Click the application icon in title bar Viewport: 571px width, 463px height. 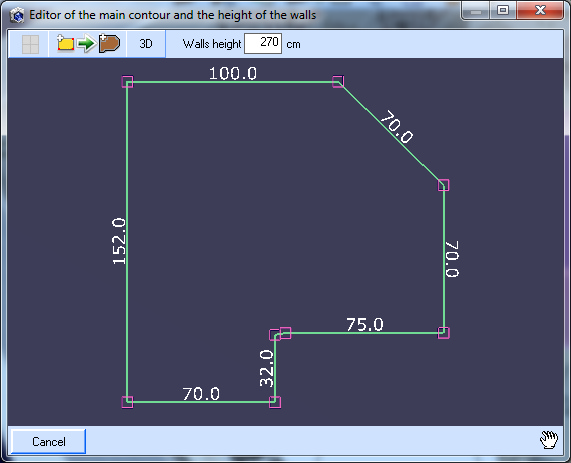17,15
